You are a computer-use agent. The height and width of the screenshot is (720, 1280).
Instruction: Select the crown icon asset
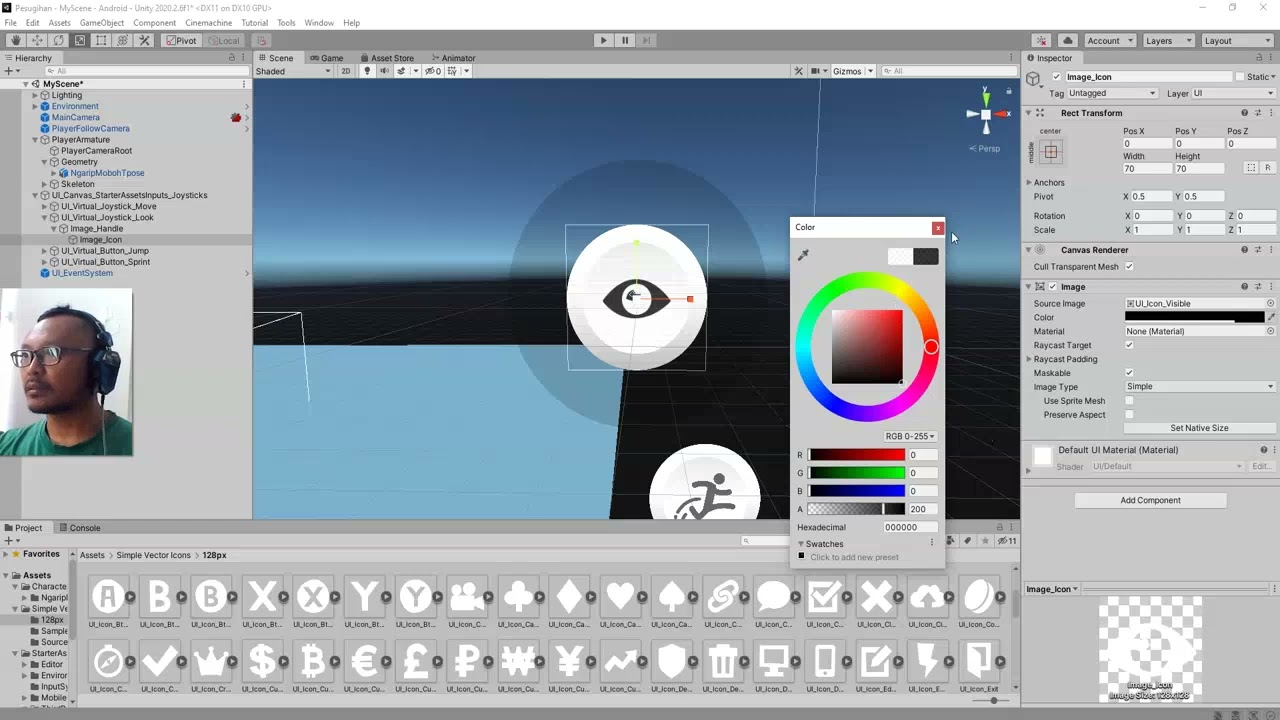[211, 661]
